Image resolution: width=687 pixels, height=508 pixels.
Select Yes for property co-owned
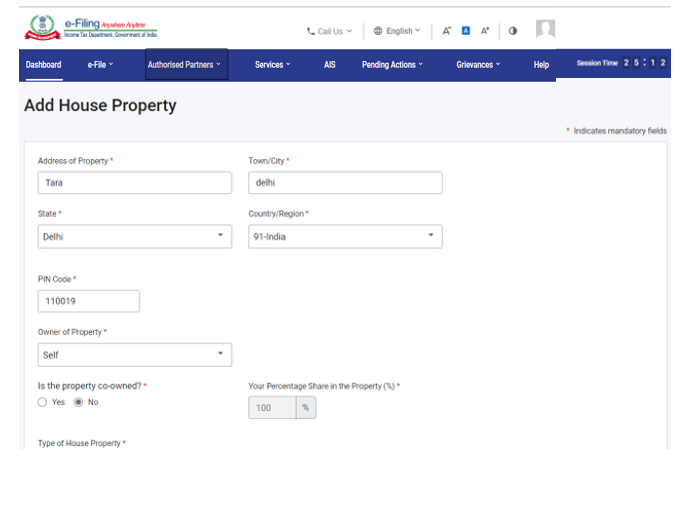coord(42,402)
